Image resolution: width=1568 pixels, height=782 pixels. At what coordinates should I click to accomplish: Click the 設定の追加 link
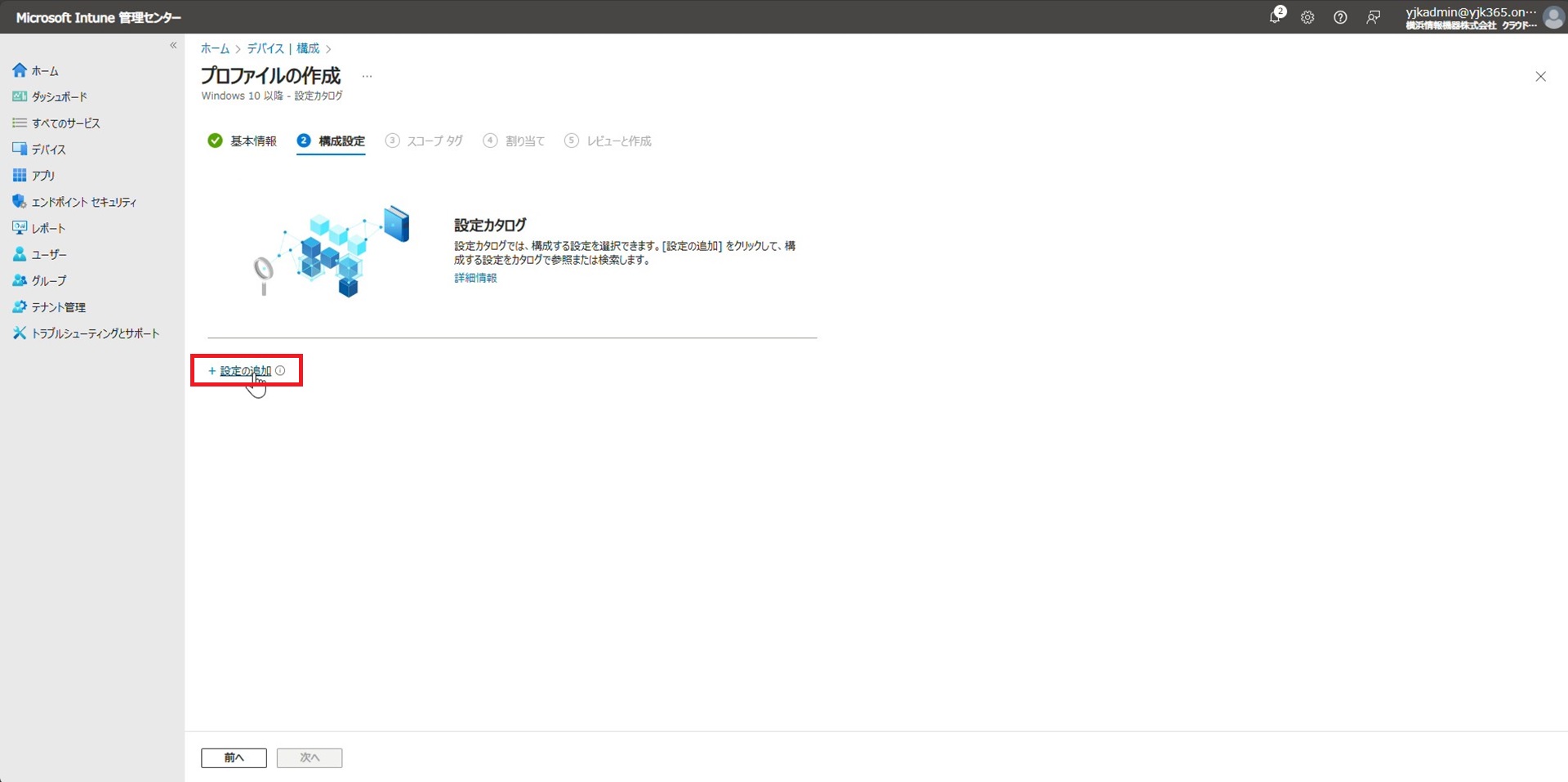[x=245, y=371]
